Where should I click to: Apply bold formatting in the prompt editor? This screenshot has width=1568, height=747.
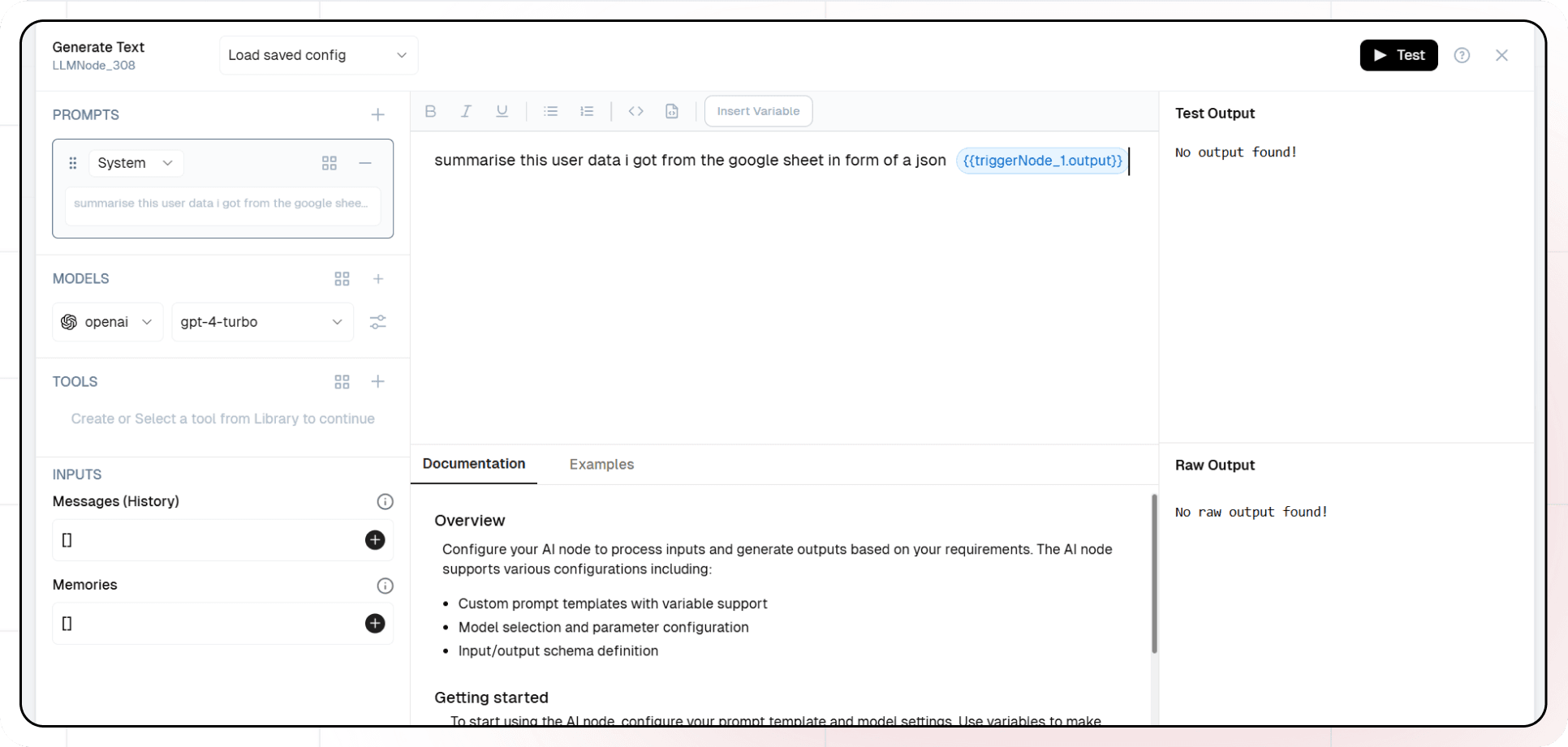pos(430,111)
